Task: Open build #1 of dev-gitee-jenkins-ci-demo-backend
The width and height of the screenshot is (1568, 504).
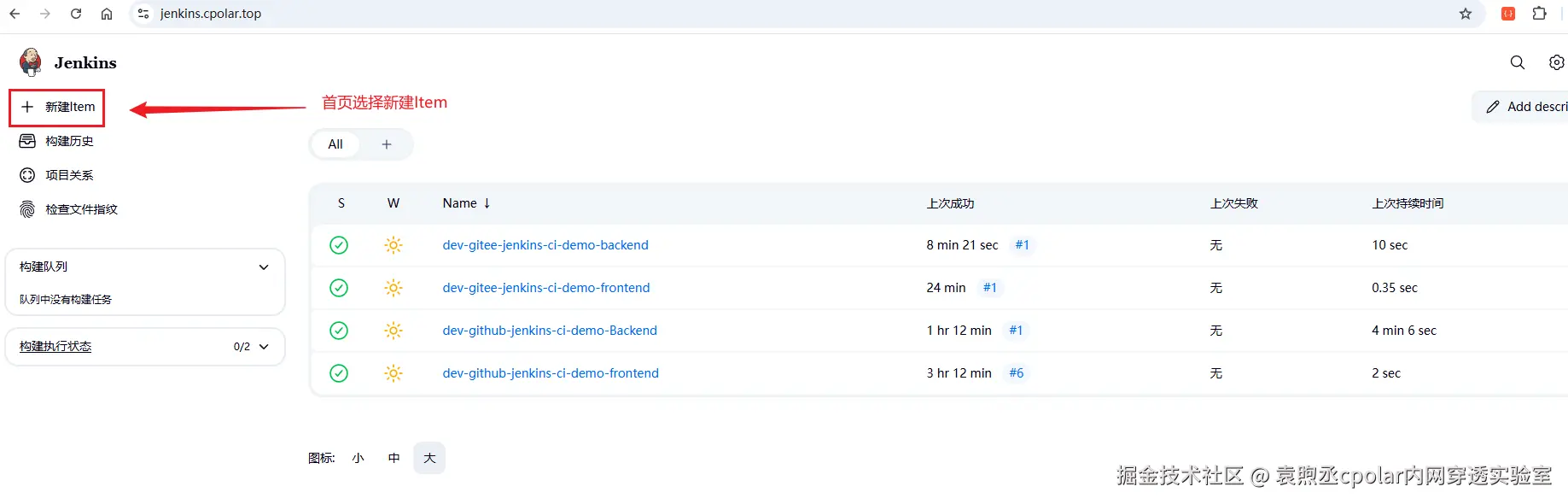Action: tap(1022, 245)
